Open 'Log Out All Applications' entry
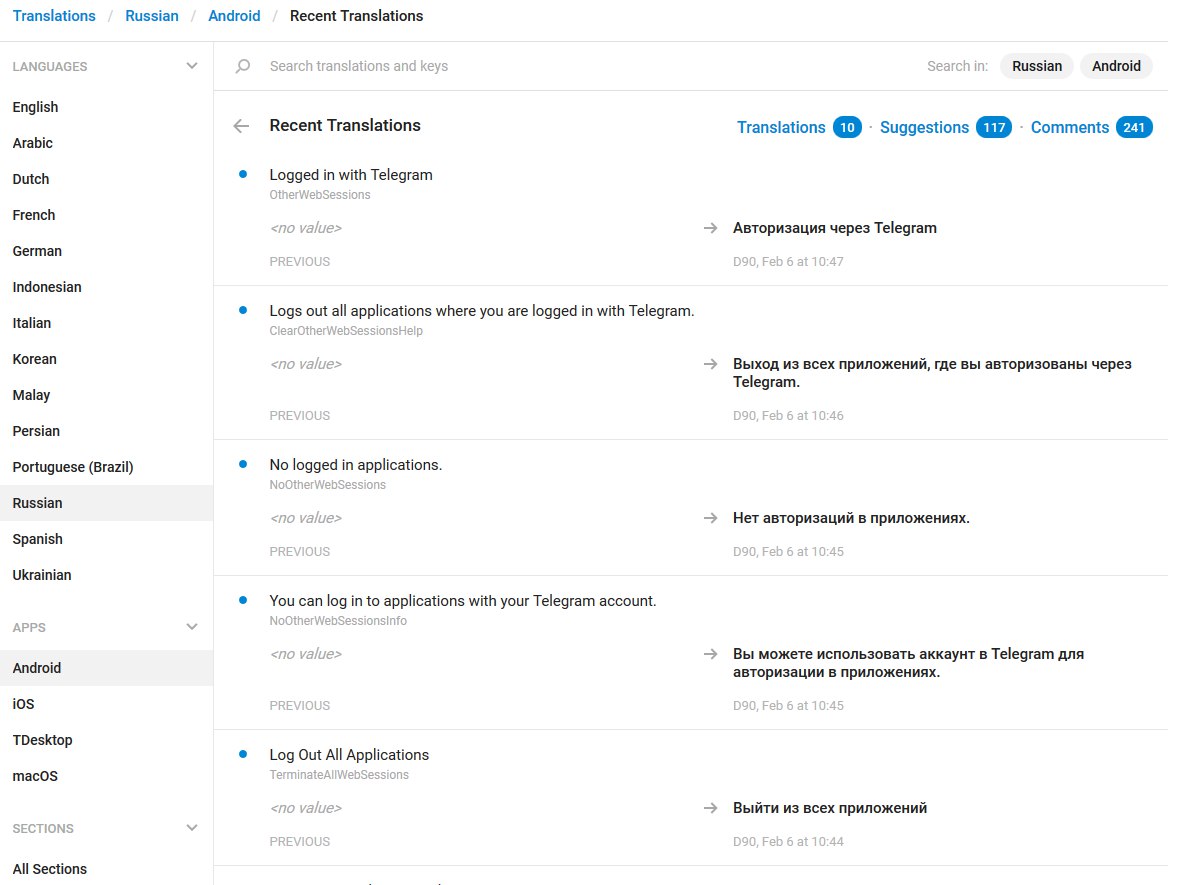1177x885 pixels. pos(349,754)
